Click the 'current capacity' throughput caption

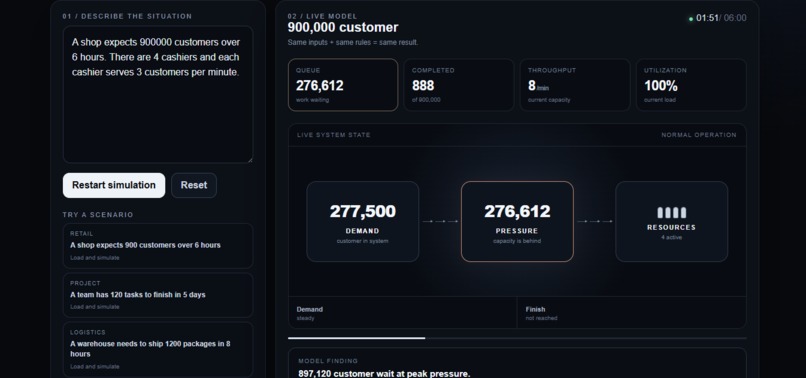tap(549, 100)
